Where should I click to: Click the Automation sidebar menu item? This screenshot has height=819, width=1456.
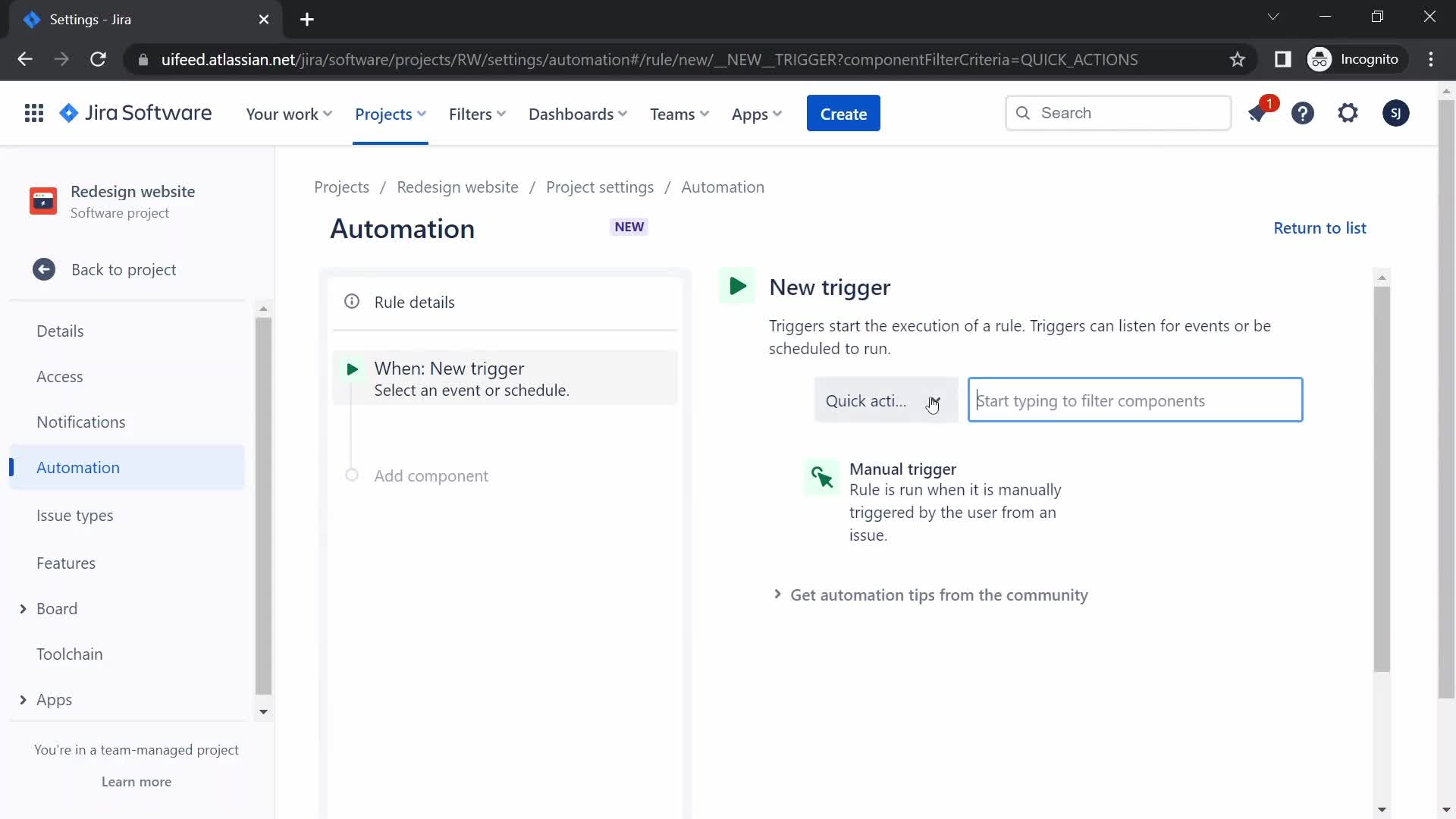[78, 467]
